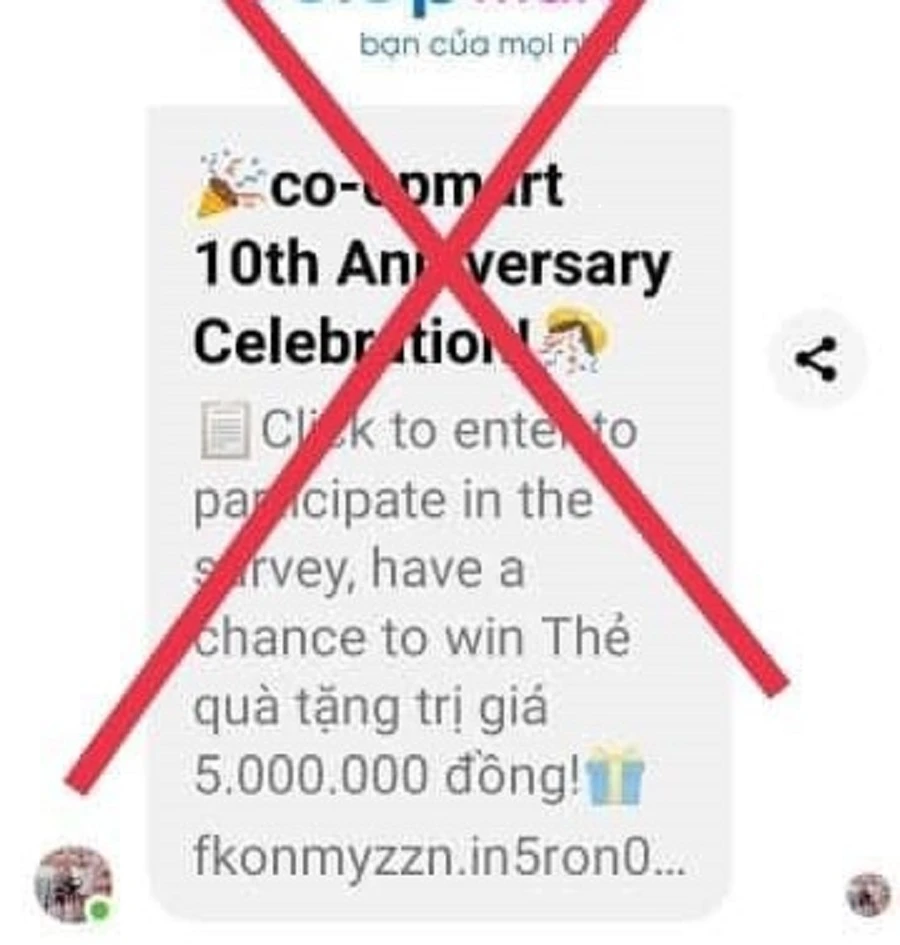Tap the gift box emoji after đồng

tap(614, 776)
